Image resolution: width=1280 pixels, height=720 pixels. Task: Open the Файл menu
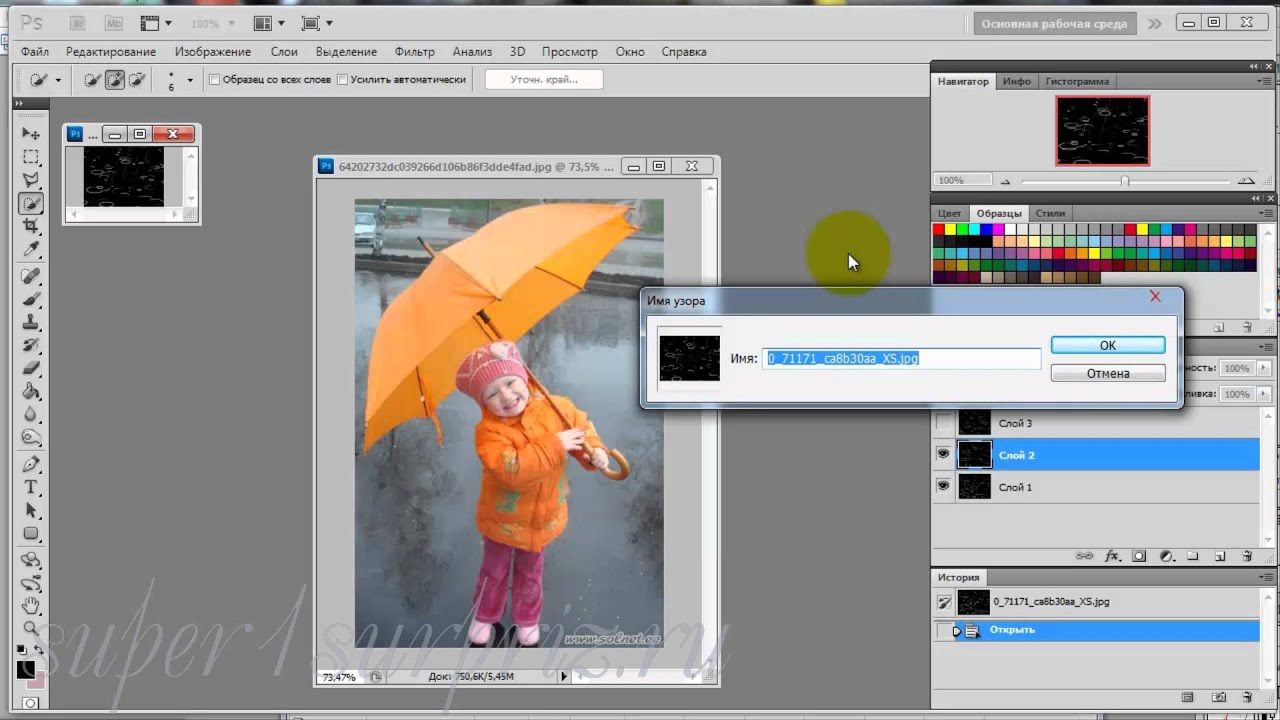point(35,52)
